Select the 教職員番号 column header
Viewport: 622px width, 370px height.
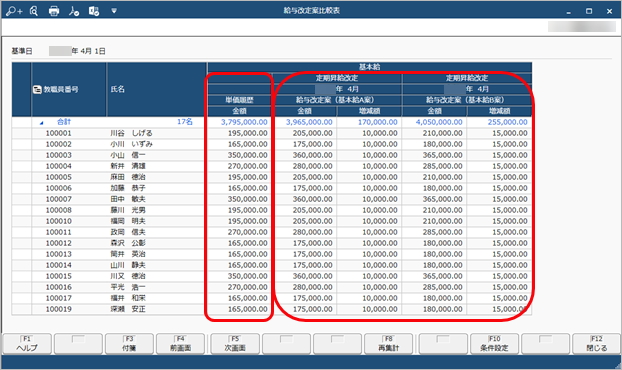click(x=69, y=89)
